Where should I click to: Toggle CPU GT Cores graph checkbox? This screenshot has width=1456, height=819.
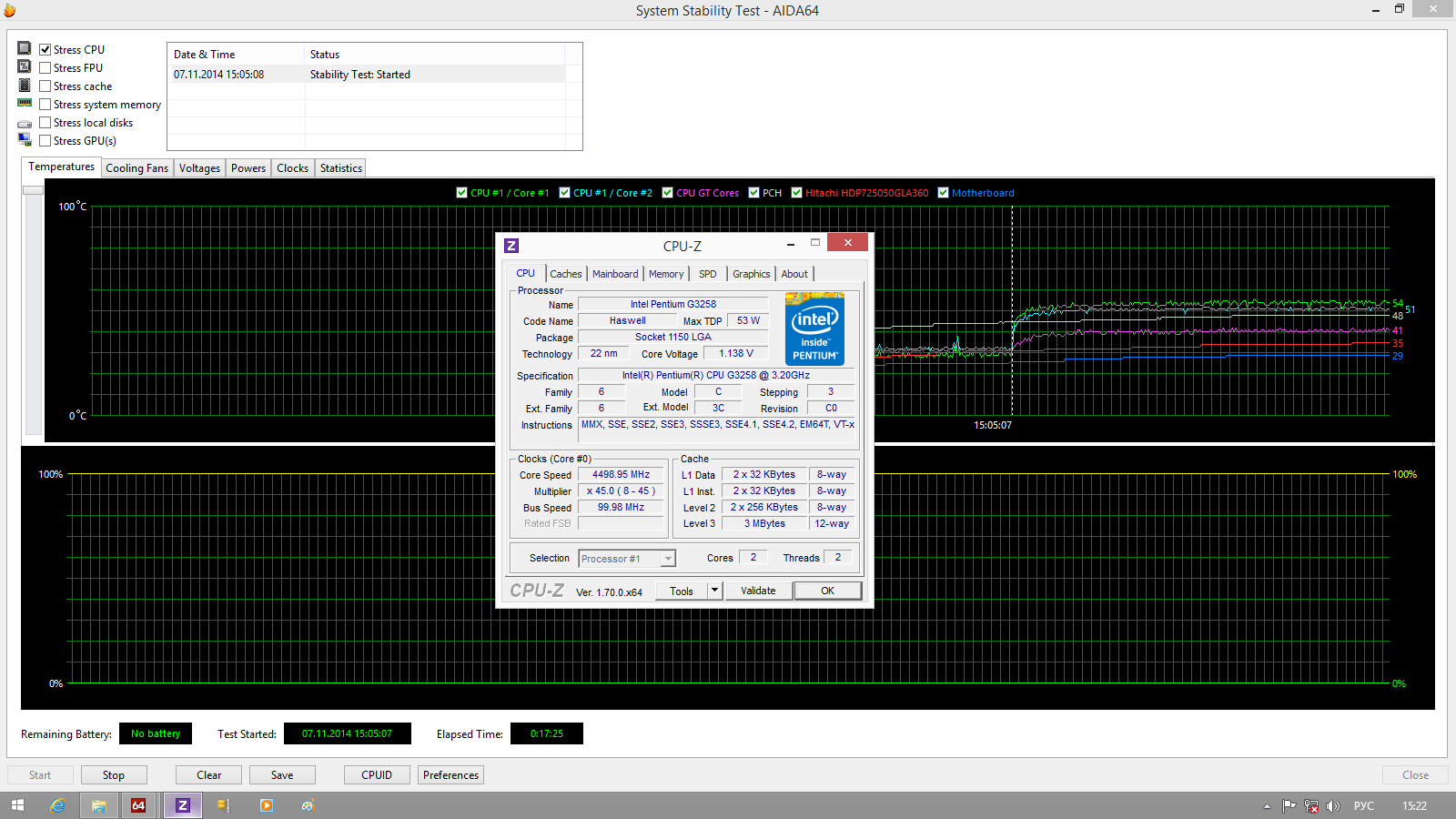tap(667, 192)
